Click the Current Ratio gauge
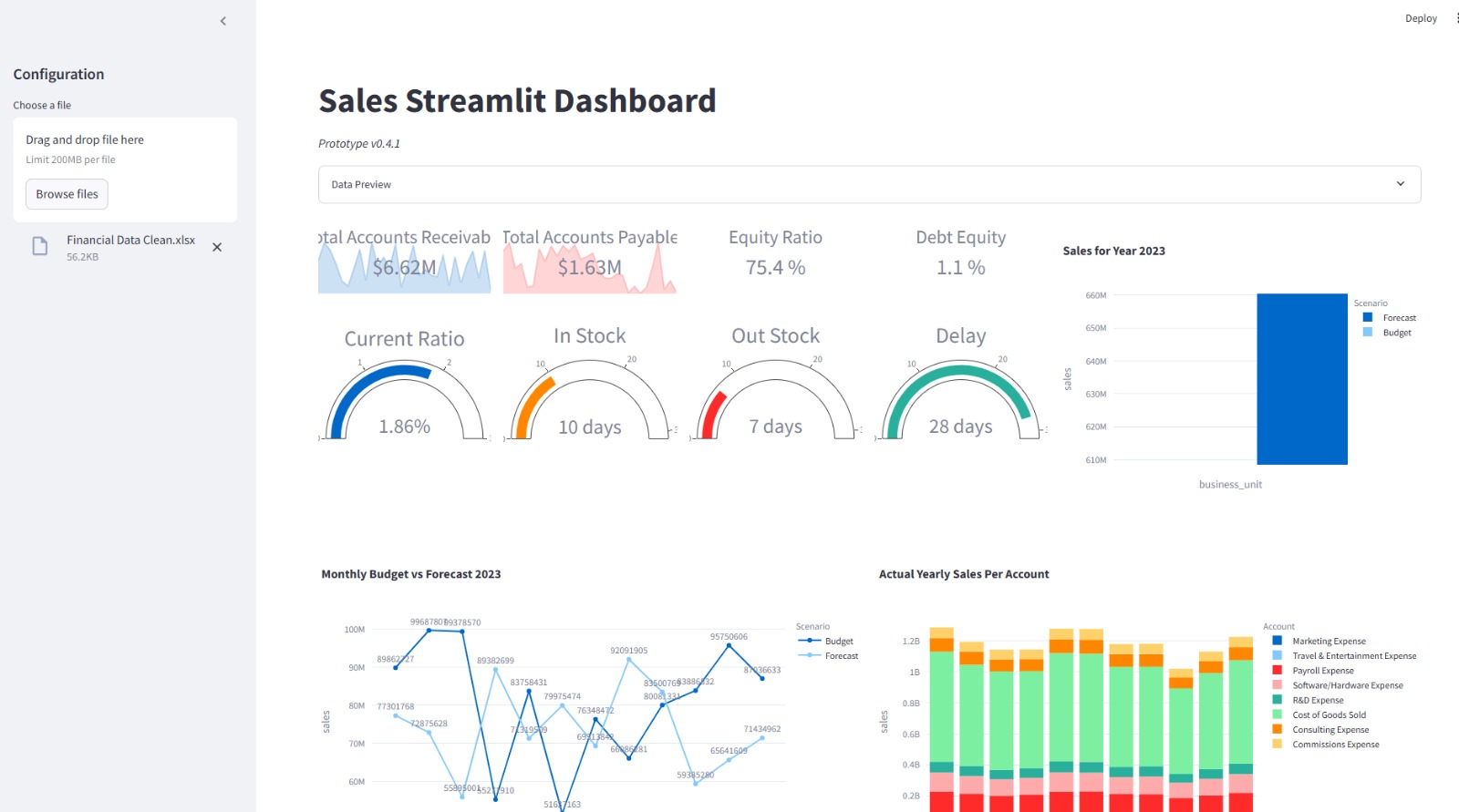 pyautogui.click(x=405, y=401)
